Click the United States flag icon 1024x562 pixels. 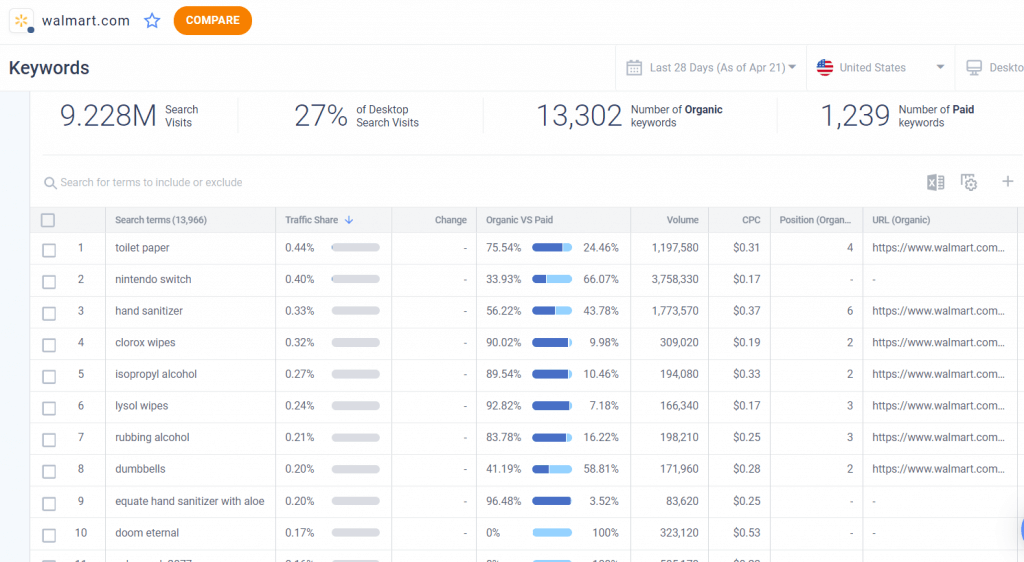click(825, 67)
